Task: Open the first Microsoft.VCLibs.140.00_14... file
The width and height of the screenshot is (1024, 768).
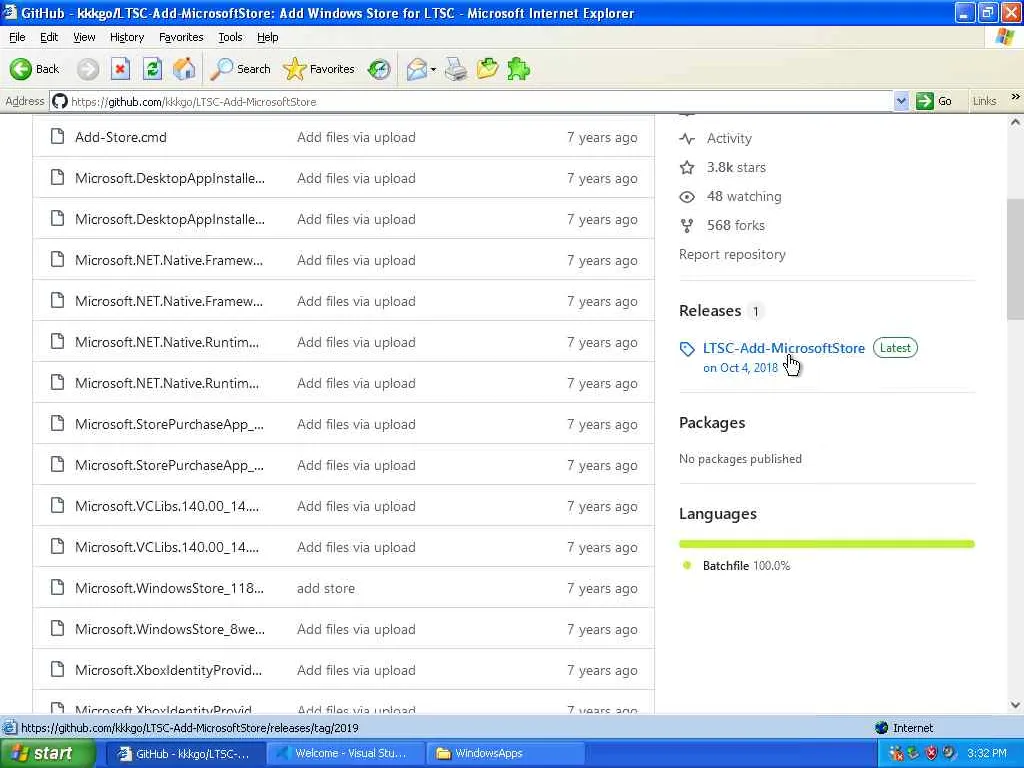Action: (x=167, y=506)
